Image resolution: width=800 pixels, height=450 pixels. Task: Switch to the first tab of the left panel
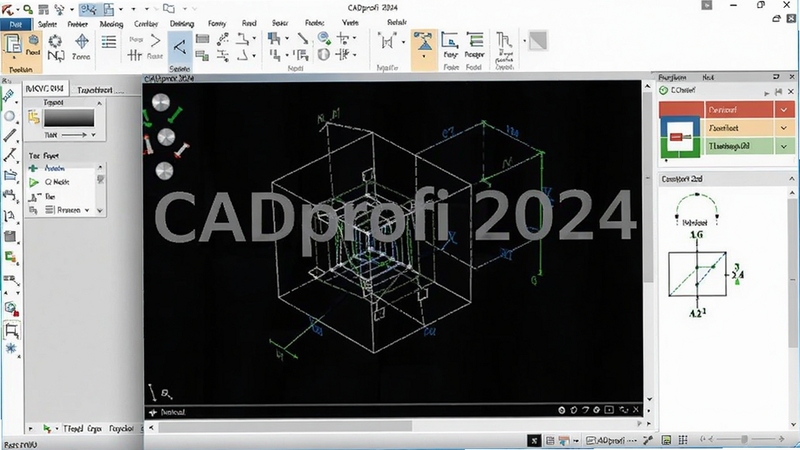click(x=45, y=89)
